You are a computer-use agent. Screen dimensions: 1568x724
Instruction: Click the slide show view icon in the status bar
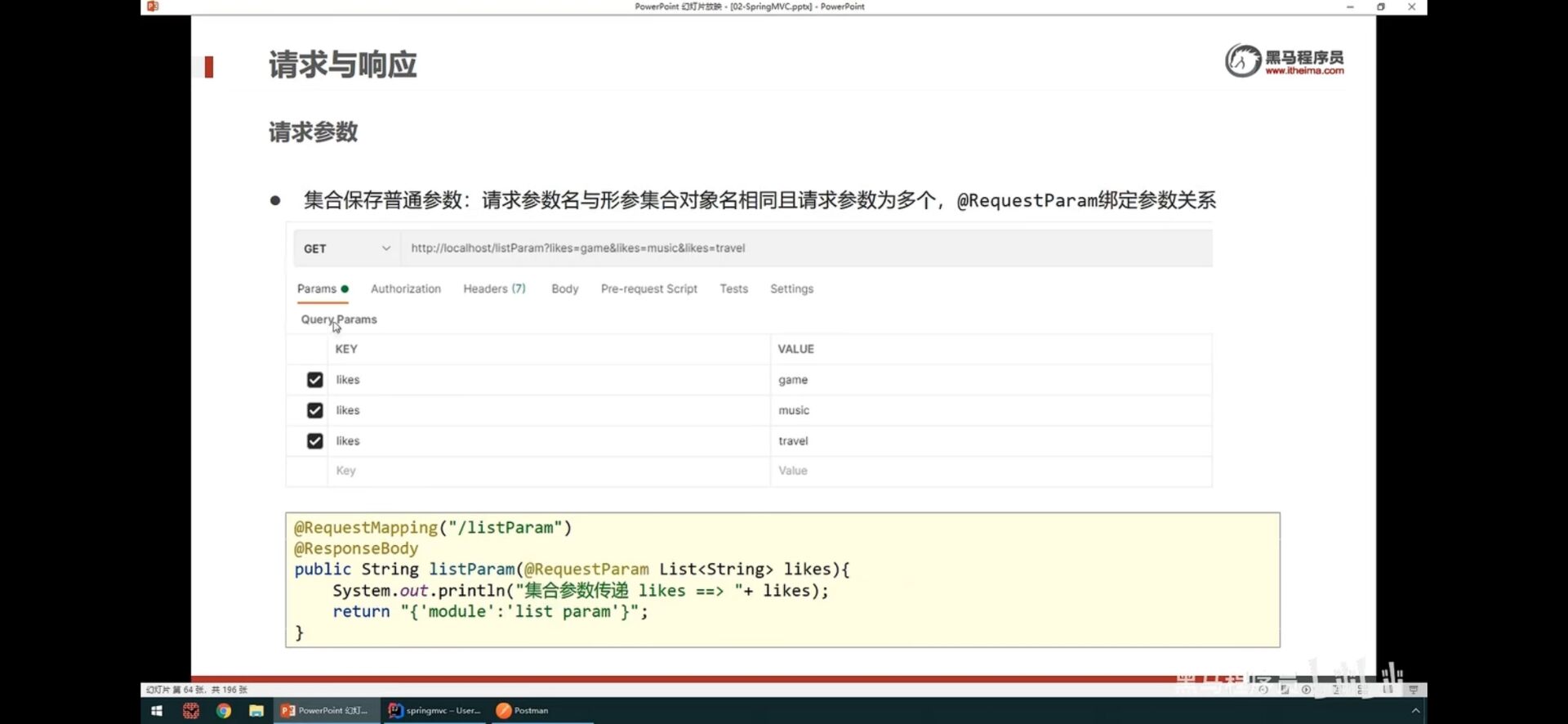point(1414,690)
